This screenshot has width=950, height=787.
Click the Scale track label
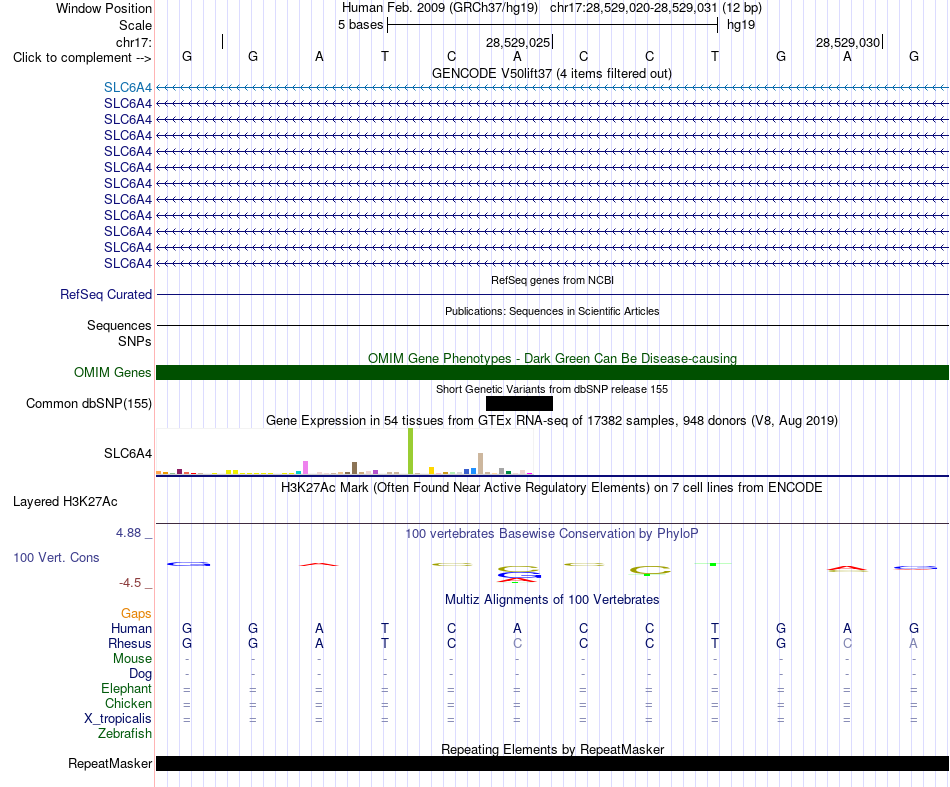click(x=136, y=25)
